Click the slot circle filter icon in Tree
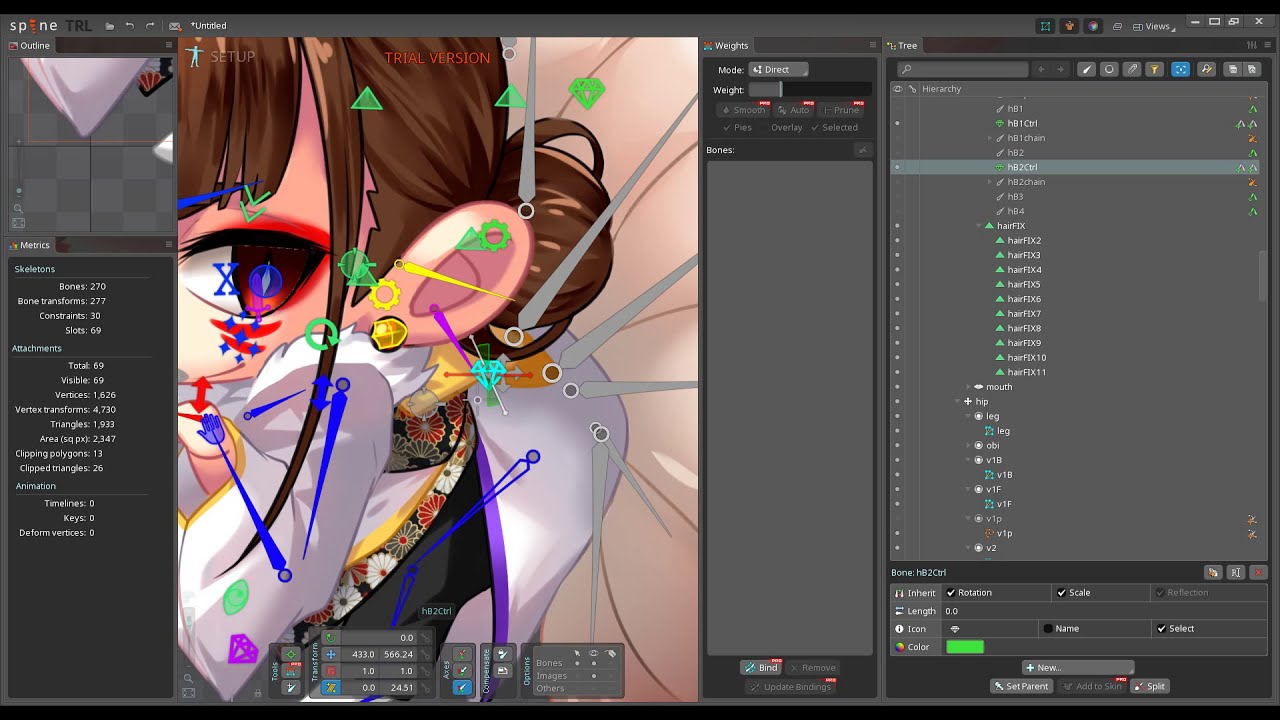1280x720 pixels. point(1109,69)
